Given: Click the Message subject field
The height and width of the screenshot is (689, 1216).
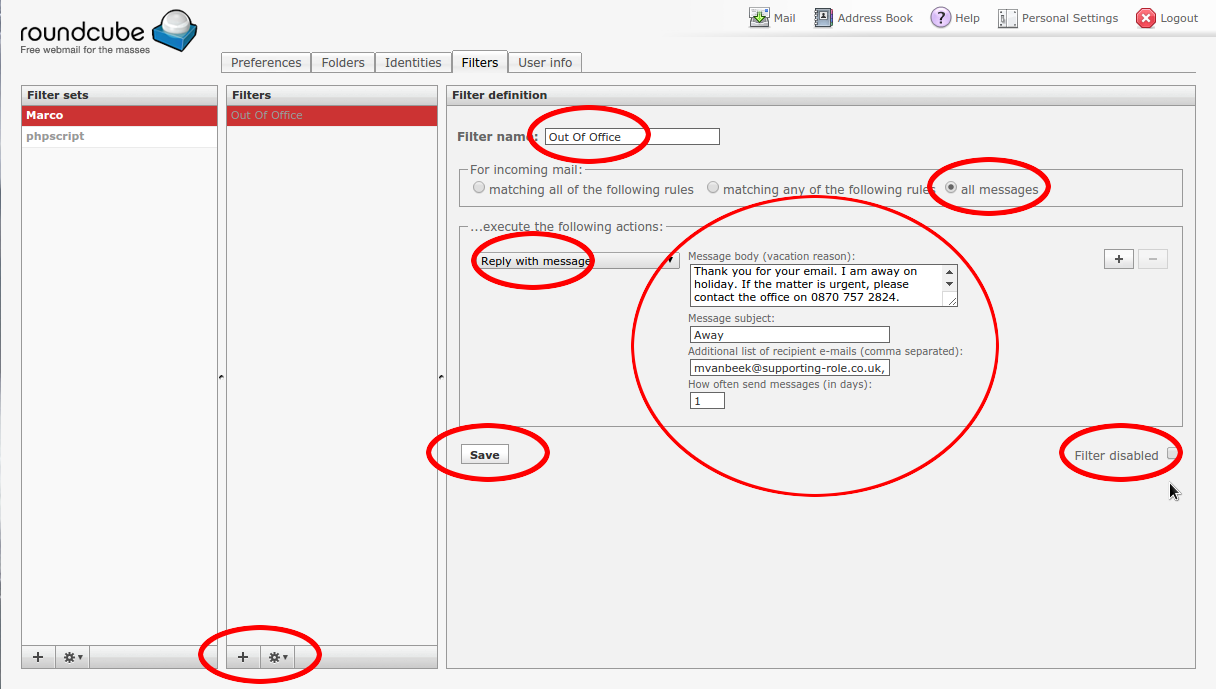Looking at the screenshot, I should [x=788, y=335].
